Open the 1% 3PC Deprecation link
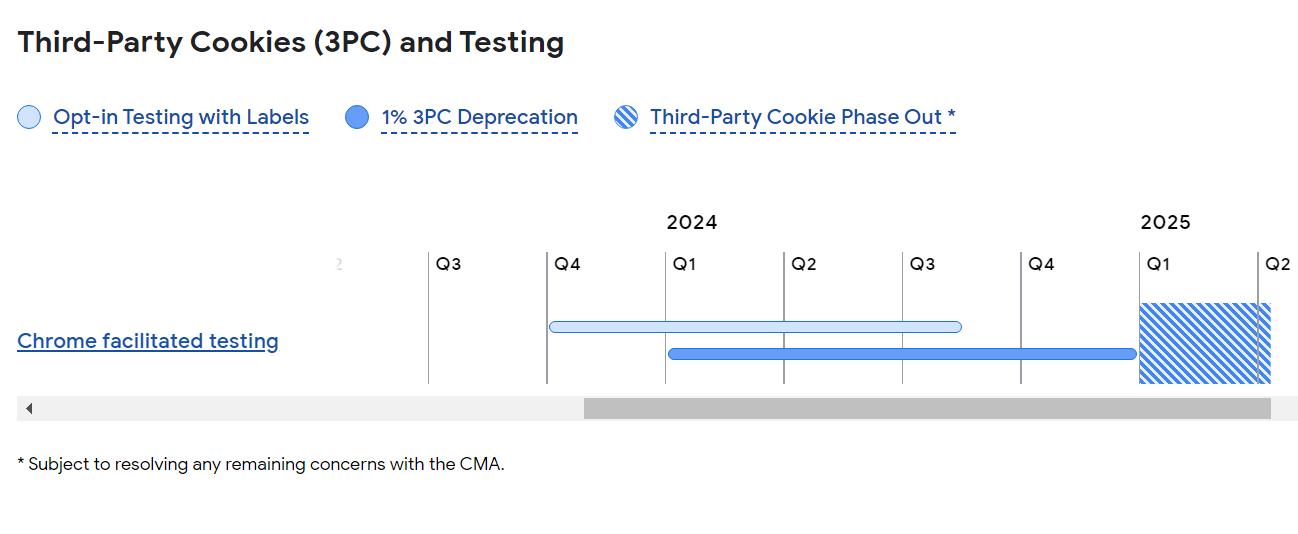 tap(479, 118)
